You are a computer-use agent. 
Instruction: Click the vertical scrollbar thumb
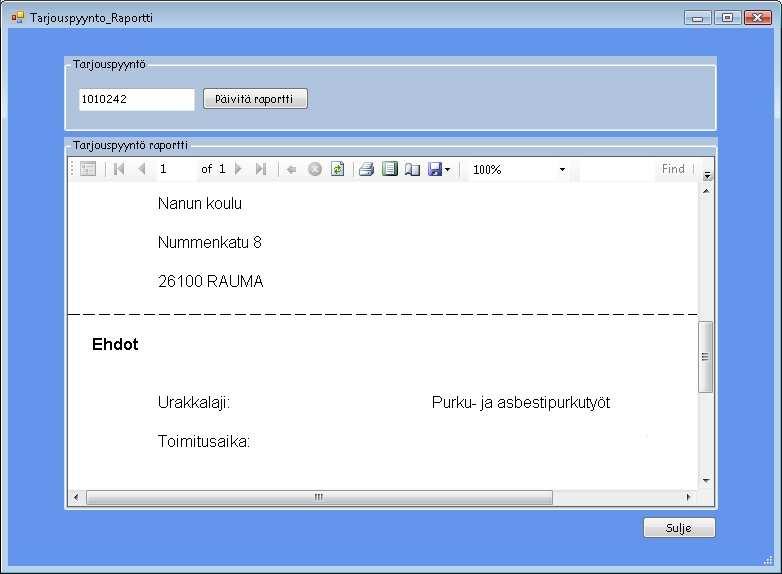(x=706, y=357)
